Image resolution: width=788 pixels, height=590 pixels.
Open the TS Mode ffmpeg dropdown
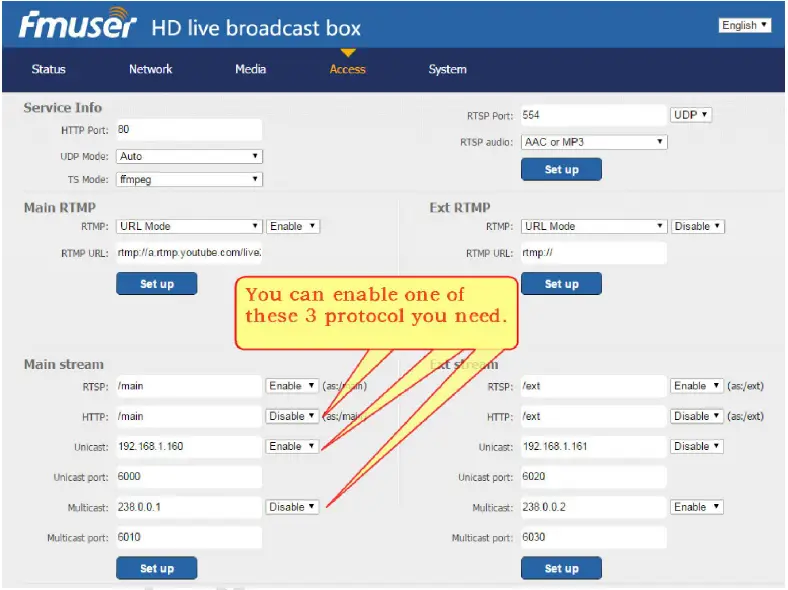pos(189,179)
